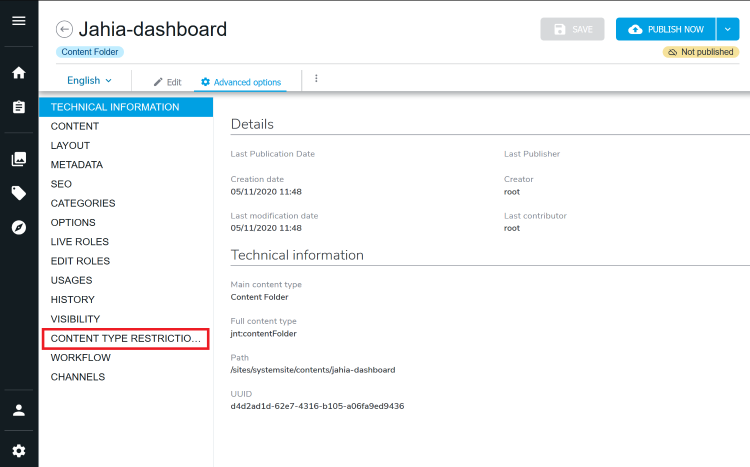Open the tag categories icon

pos(19,193)
